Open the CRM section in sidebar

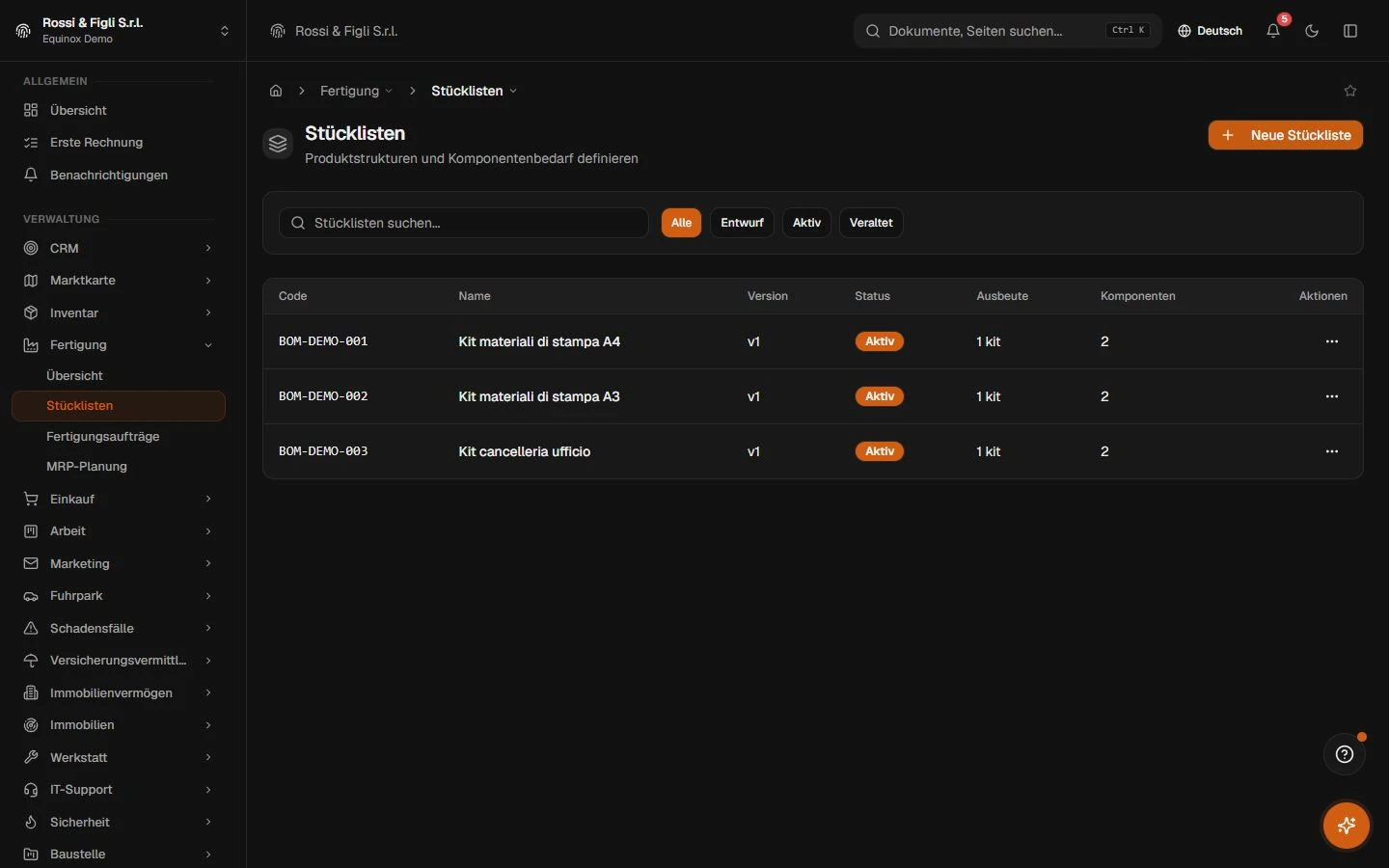[119, 248]
